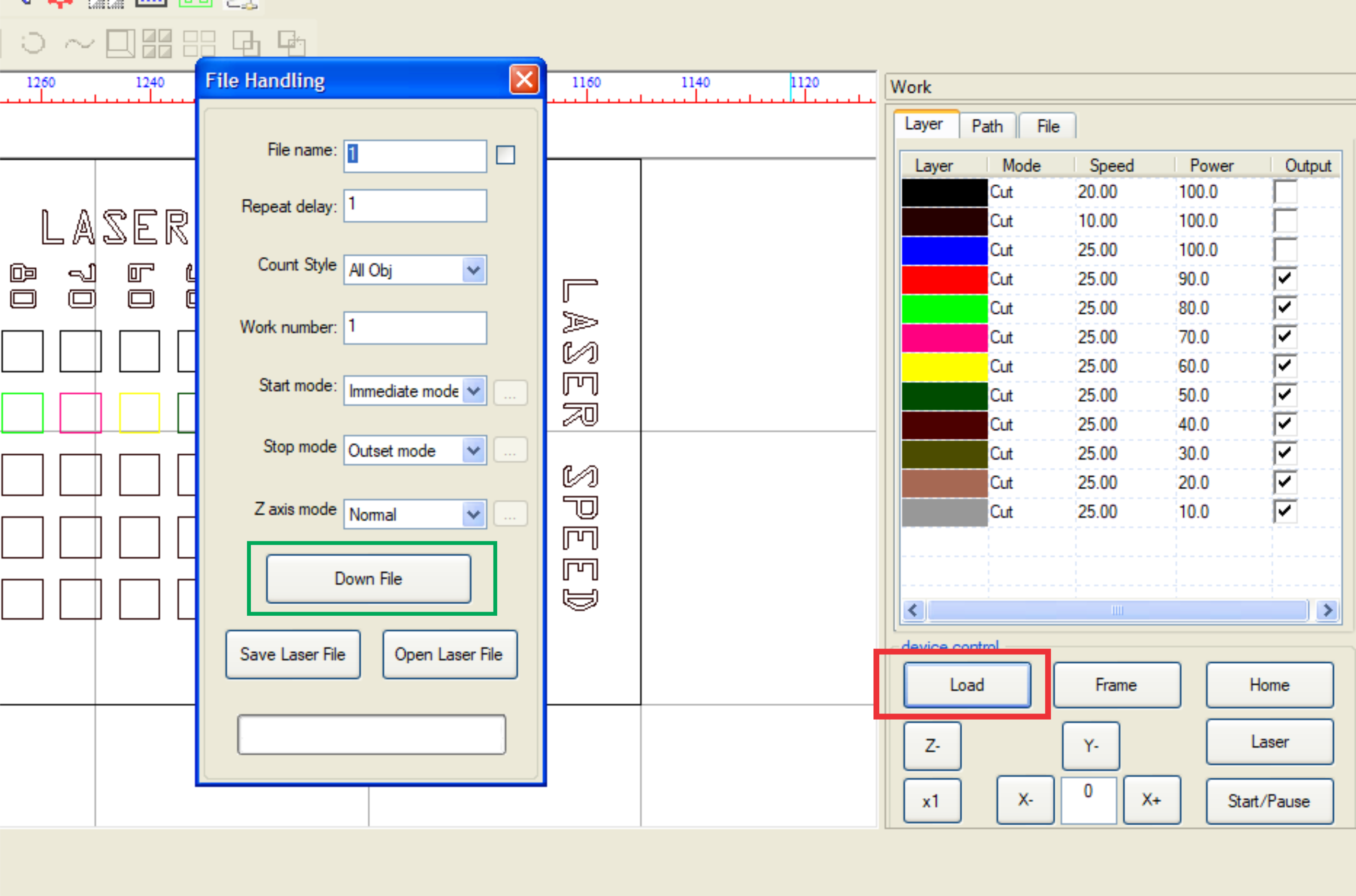Click the circular rotate arrow toolbar icon
The image size is (1356, 896).
click(x=33, y=43)
